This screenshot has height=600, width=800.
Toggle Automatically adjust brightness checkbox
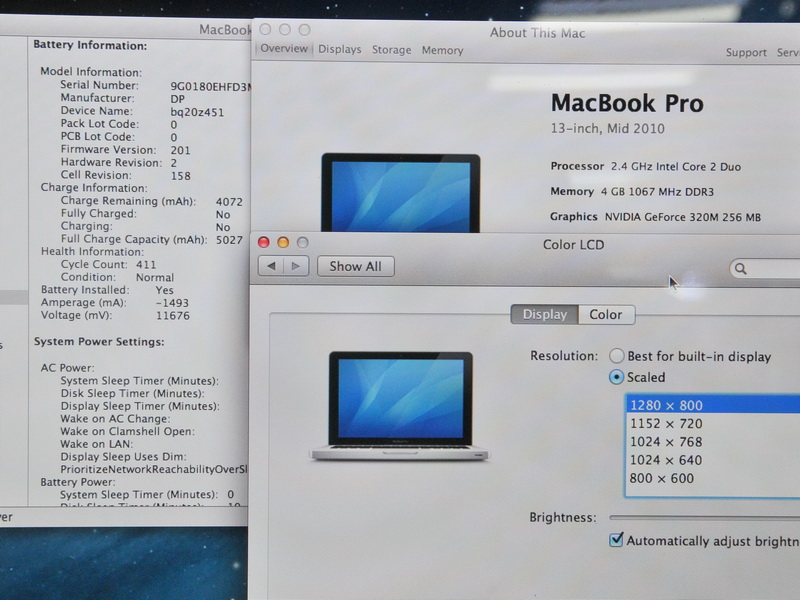pyautogui.click(x=616, y=540)
